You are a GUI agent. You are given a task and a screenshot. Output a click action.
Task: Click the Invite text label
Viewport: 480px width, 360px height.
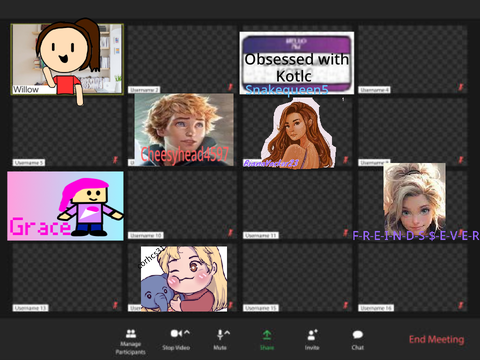[x=312, y=348]
